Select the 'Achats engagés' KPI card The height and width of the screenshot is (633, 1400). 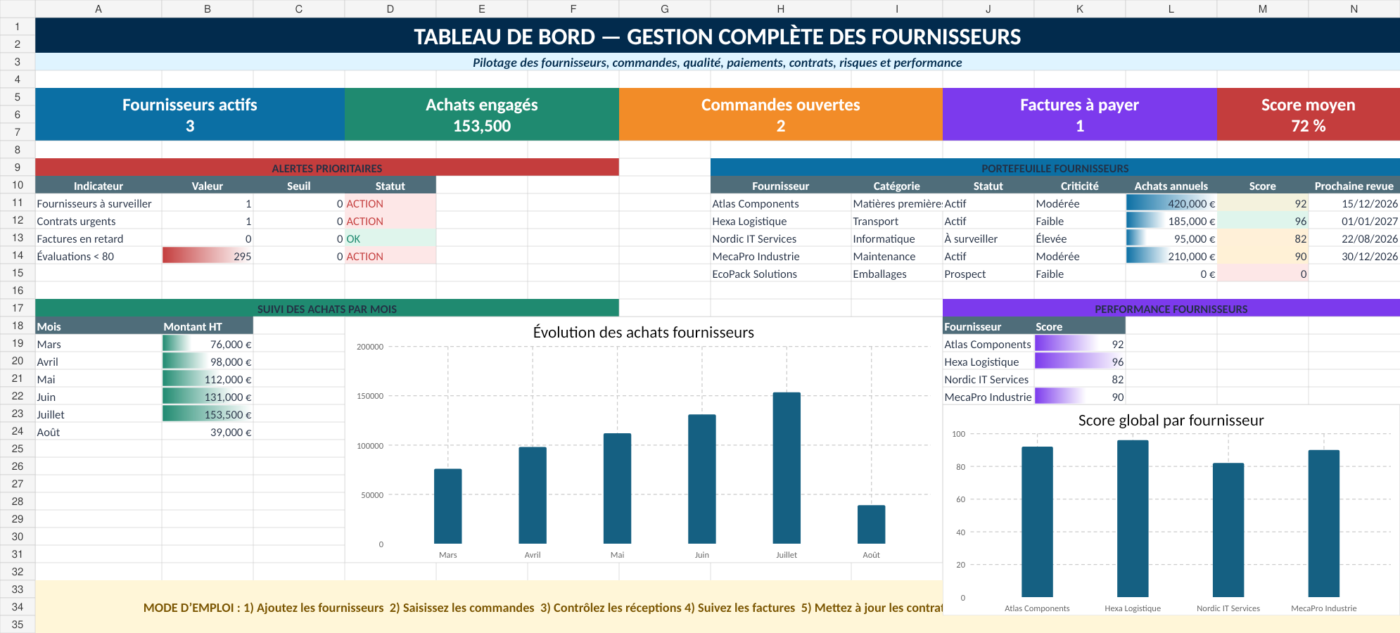click(482, 114)
